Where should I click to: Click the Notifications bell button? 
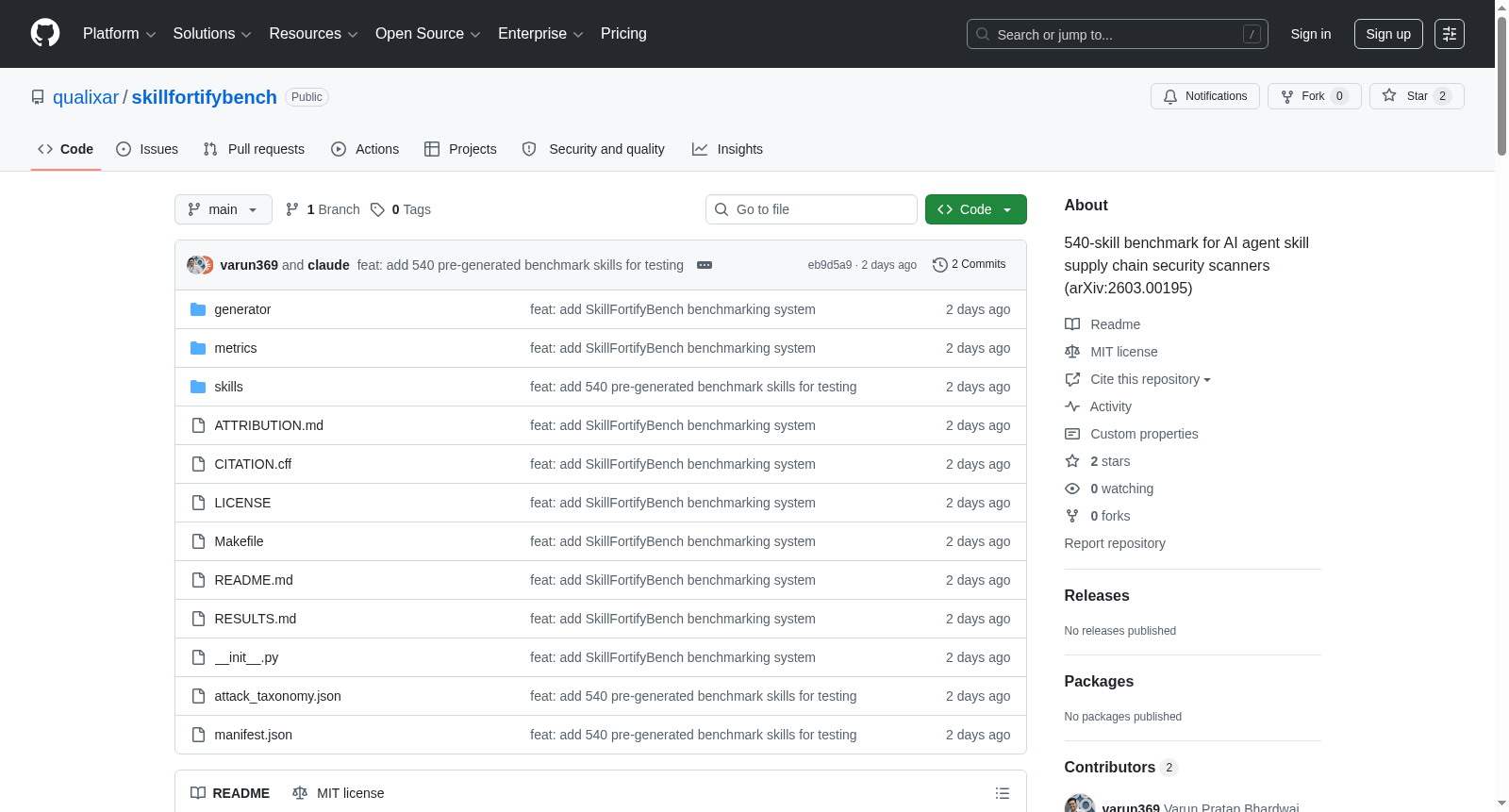(1204, 96)
